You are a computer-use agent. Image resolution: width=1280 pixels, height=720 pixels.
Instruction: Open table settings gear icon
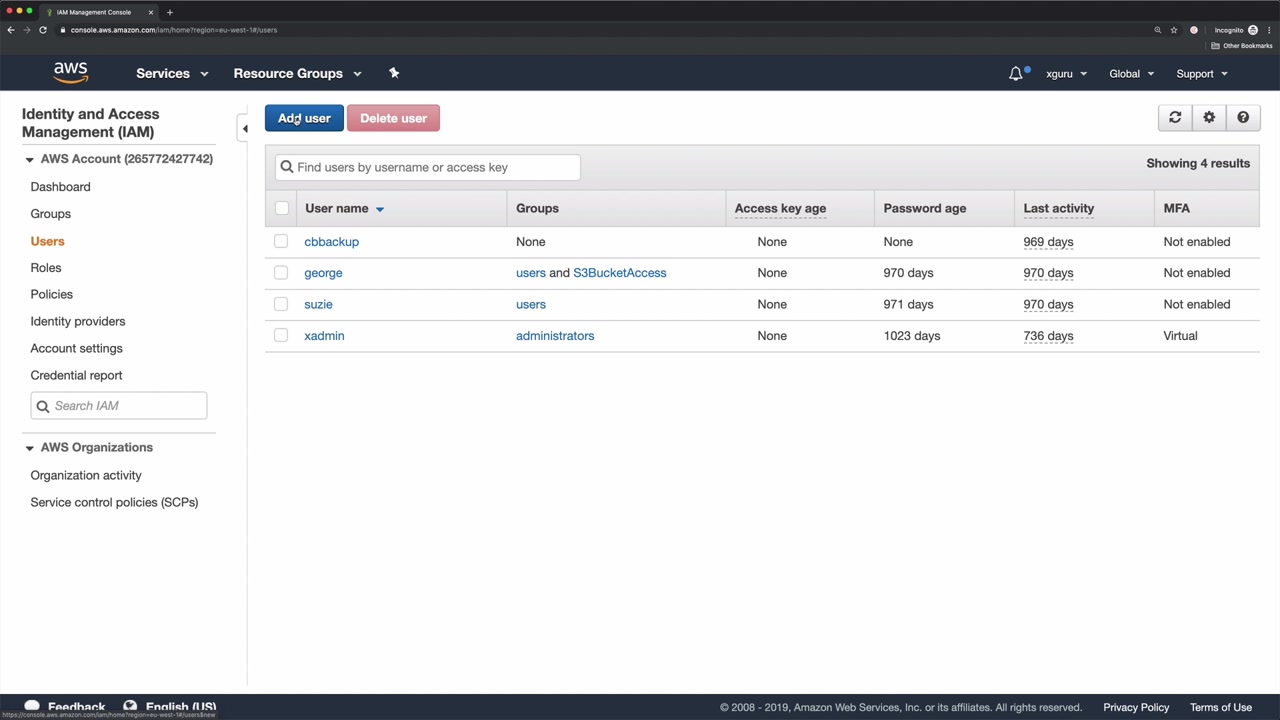tap(1209, 118)
